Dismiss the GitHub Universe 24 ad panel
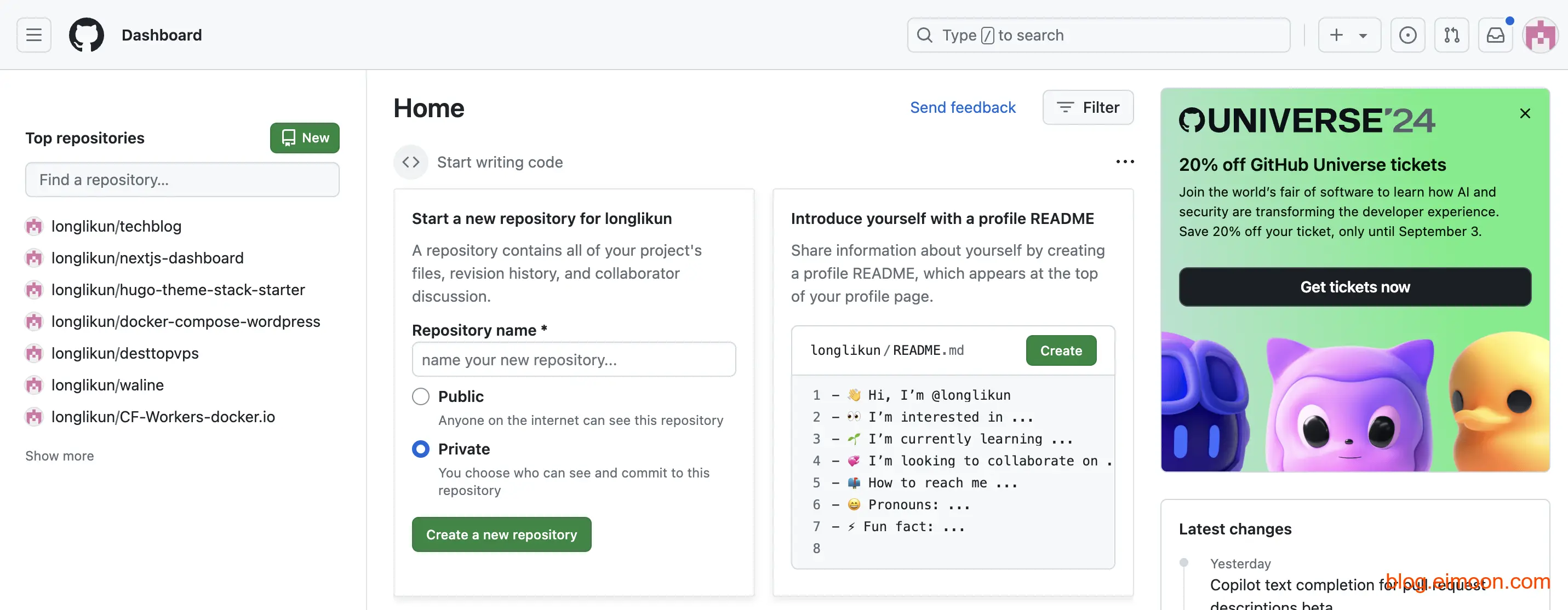The width and height of the screenshot is (1568, 610). 1524,113
